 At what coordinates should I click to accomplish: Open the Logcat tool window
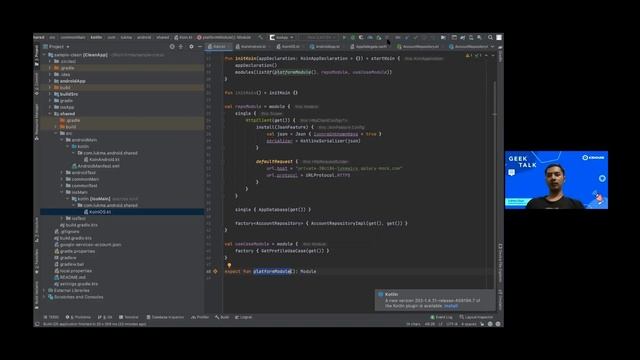244,317
